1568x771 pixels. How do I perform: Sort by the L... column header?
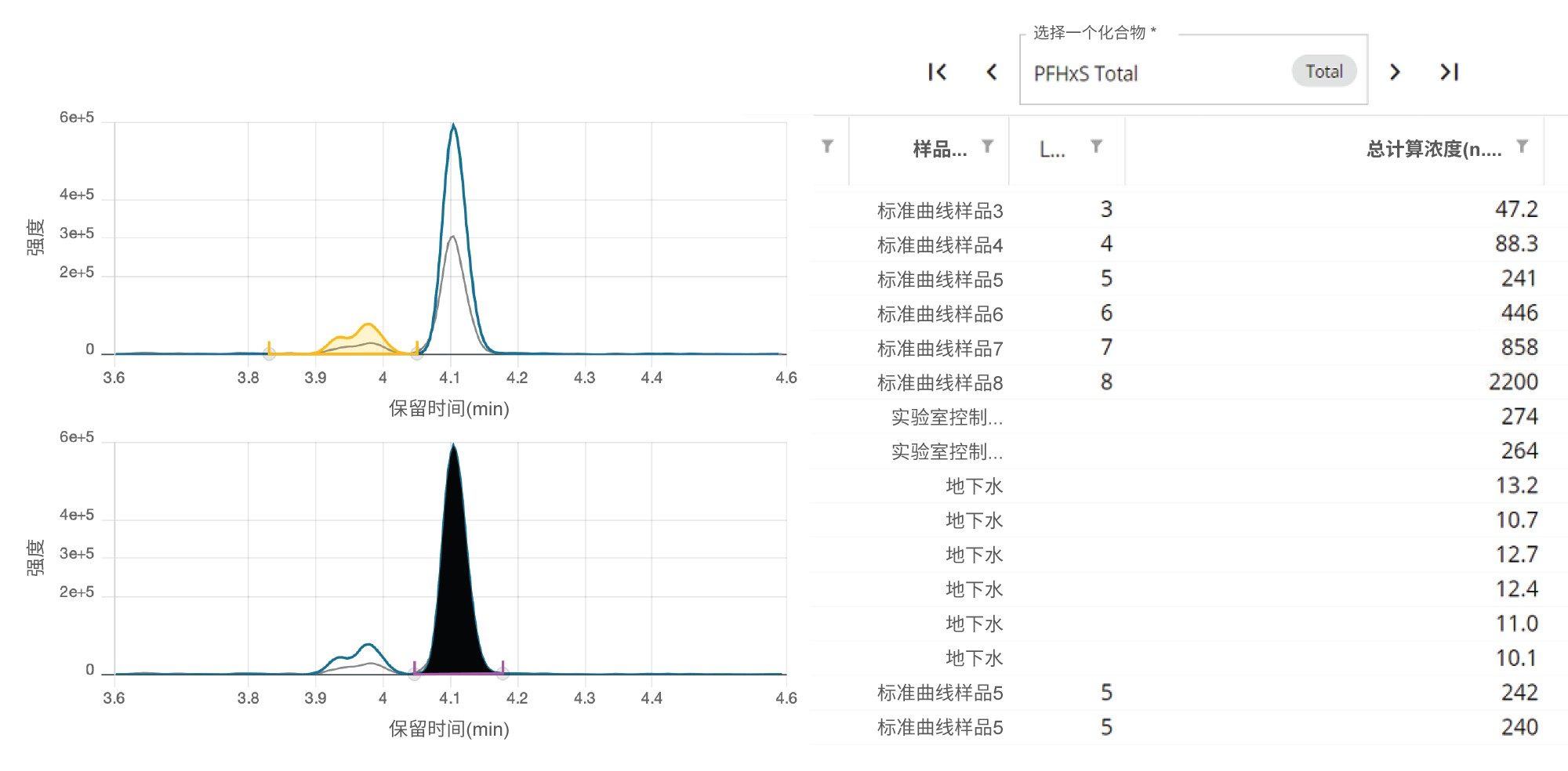click(x=1052, y=149)
